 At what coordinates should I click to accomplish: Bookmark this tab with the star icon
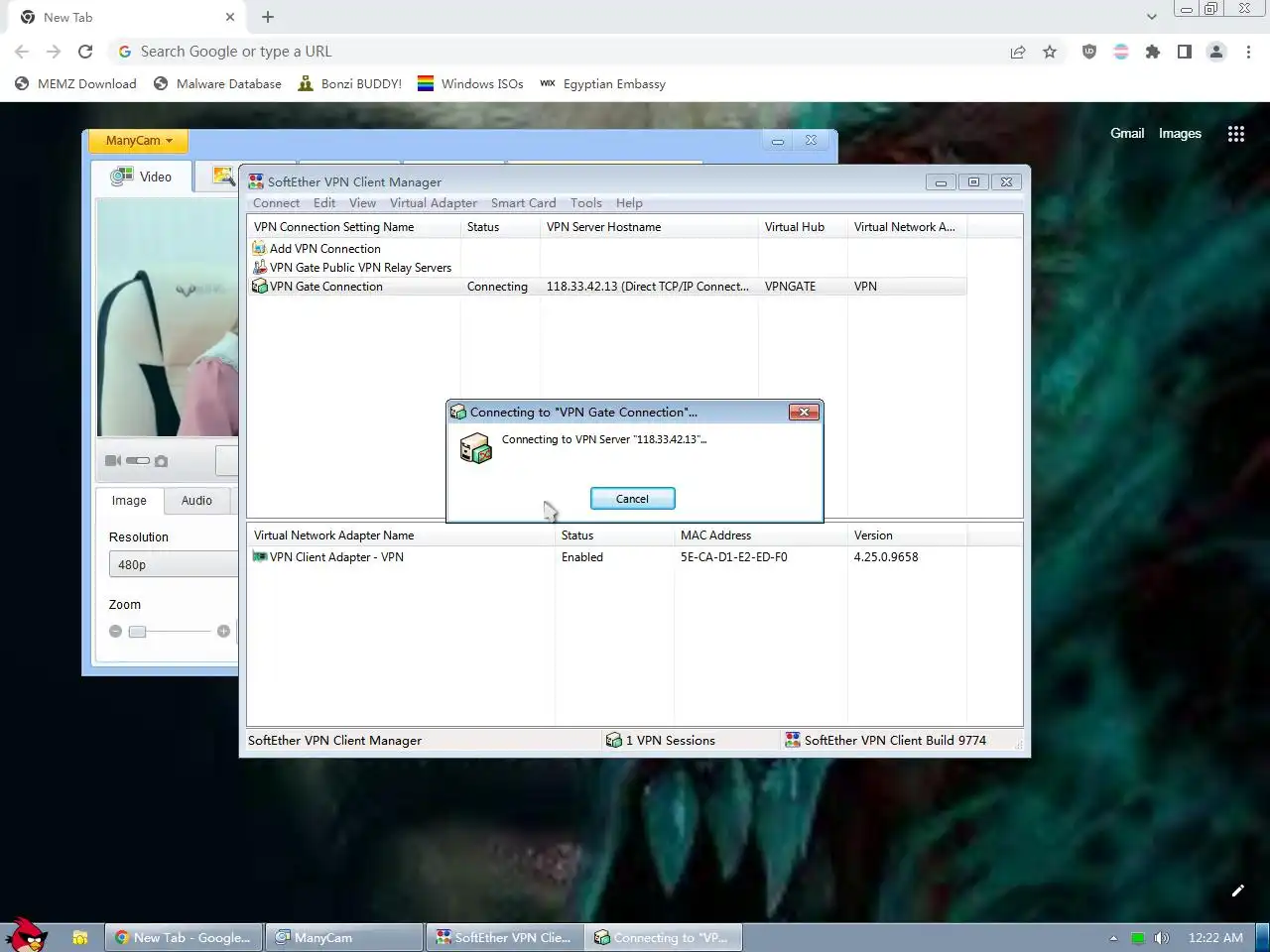point(1050,52)
